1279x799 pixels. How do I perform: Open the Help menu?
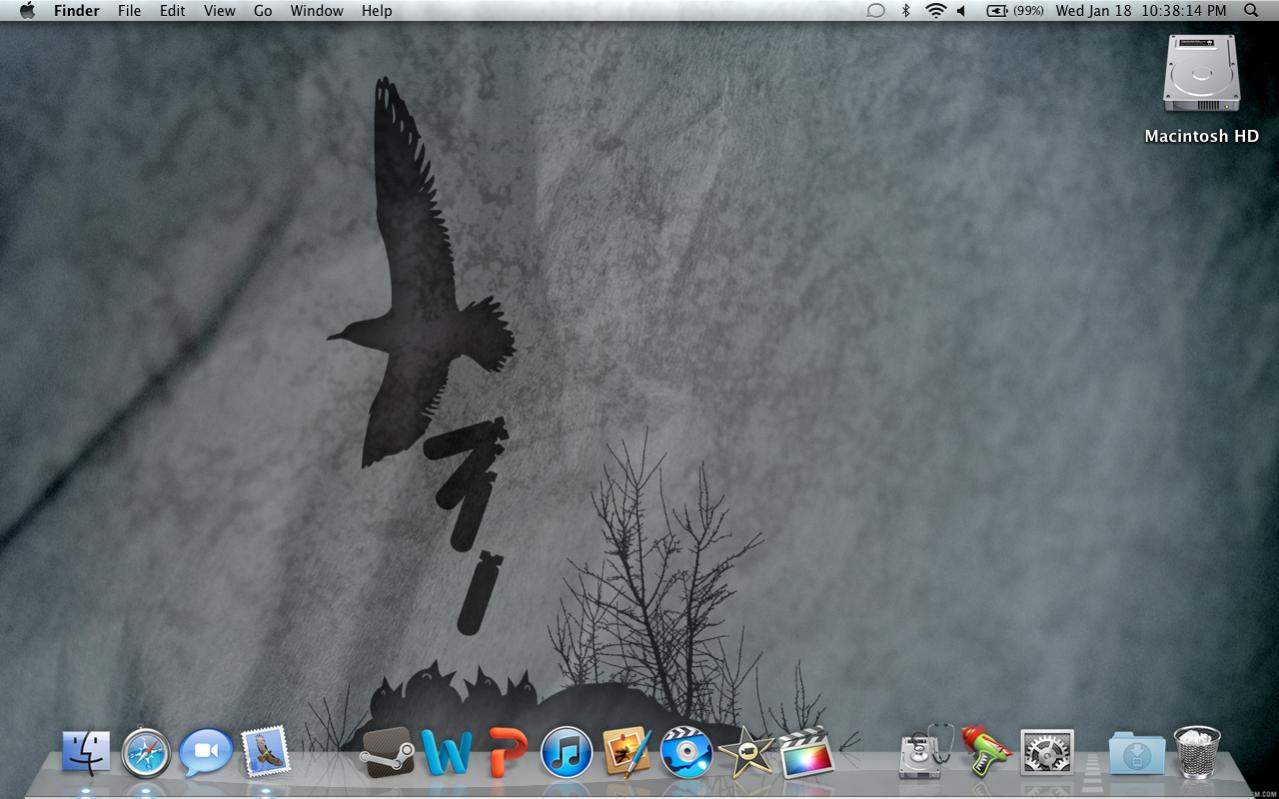click(376, 11)
